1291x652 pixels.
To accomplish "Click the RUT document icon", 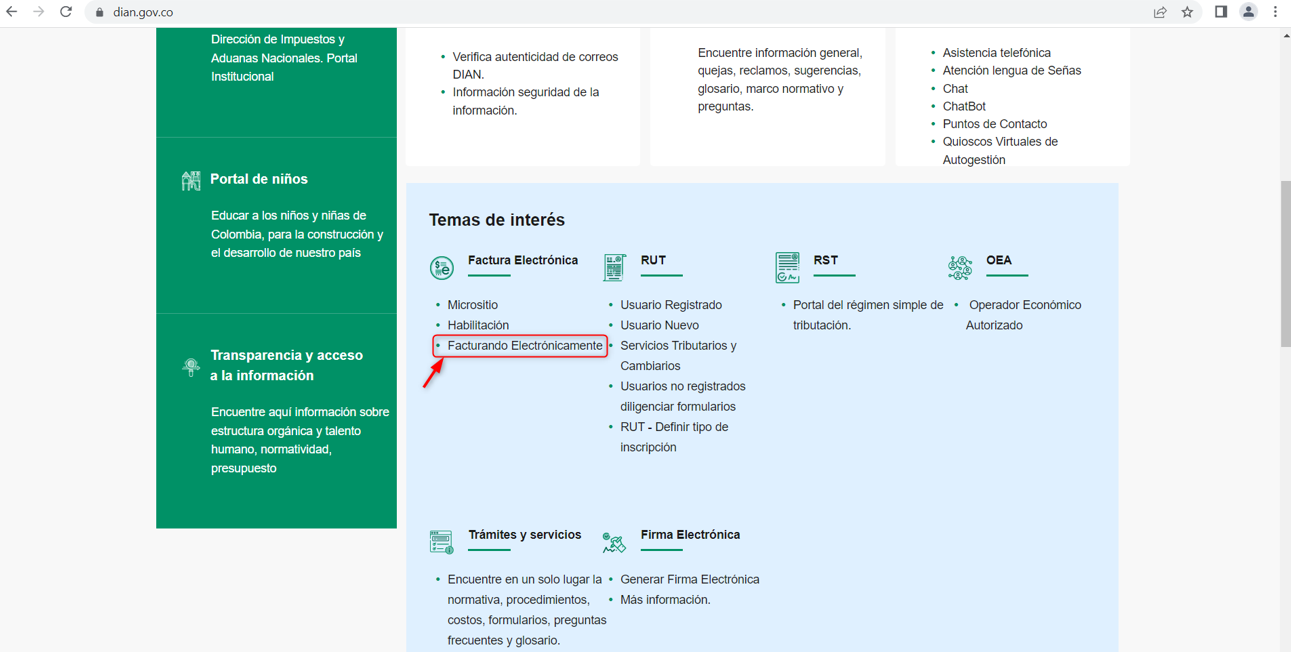I will 614,268.
